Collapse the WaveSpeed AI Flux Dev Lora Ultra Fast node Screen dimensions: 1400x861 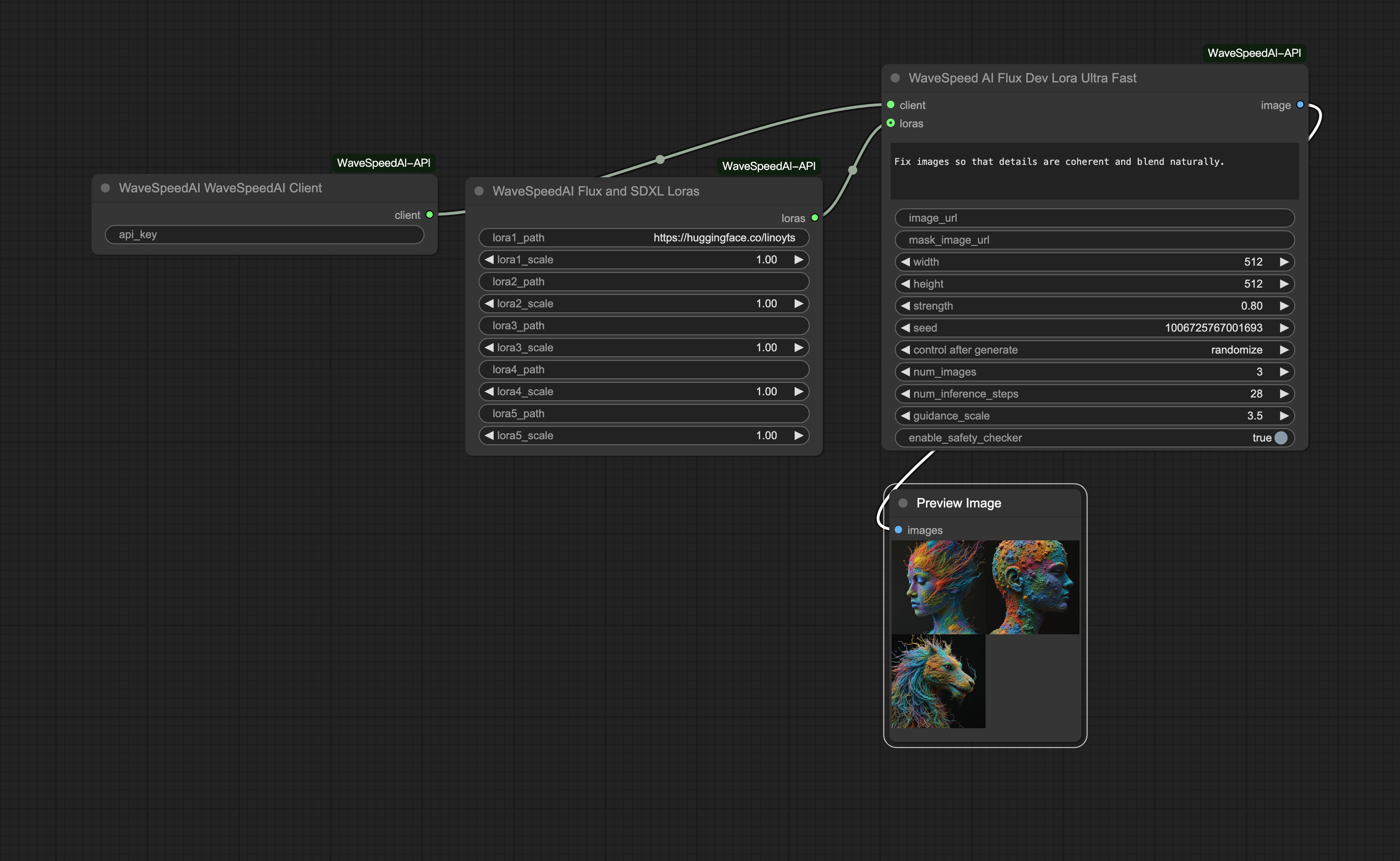tap(895, 78)
